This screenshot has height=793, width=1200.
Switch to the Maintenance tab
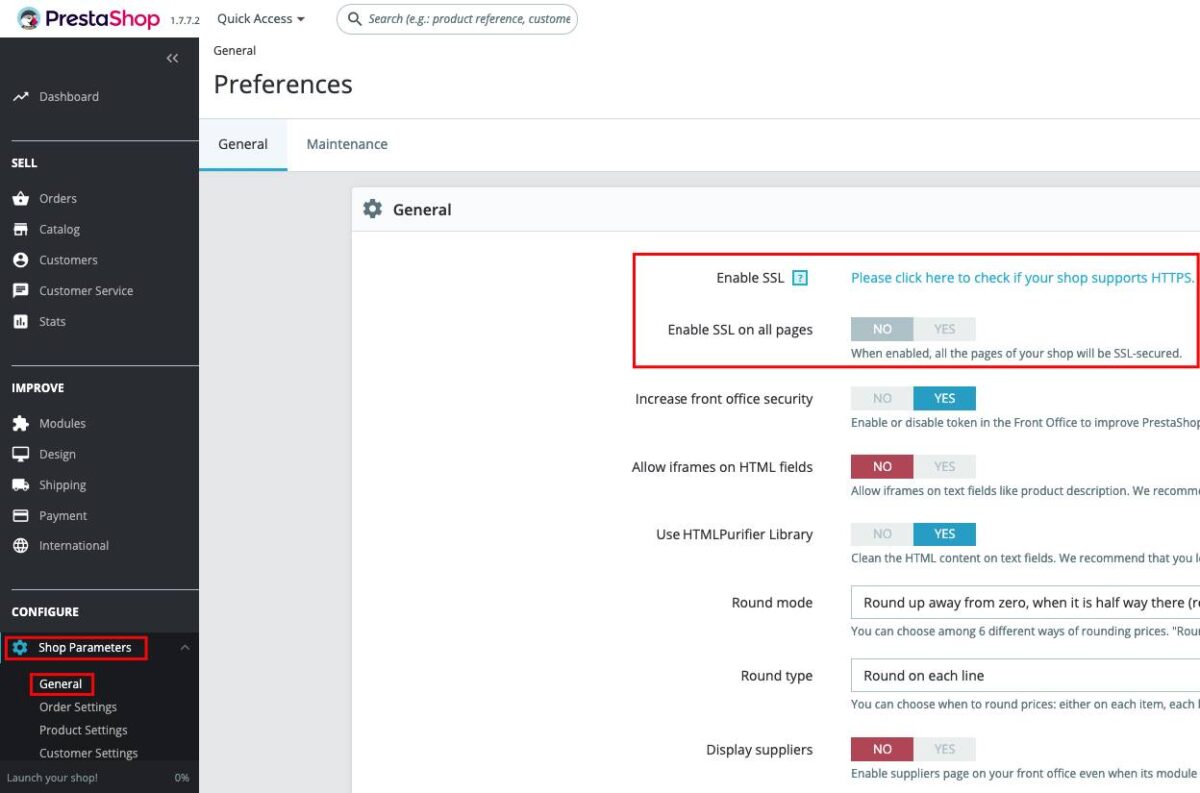[347, 144]
